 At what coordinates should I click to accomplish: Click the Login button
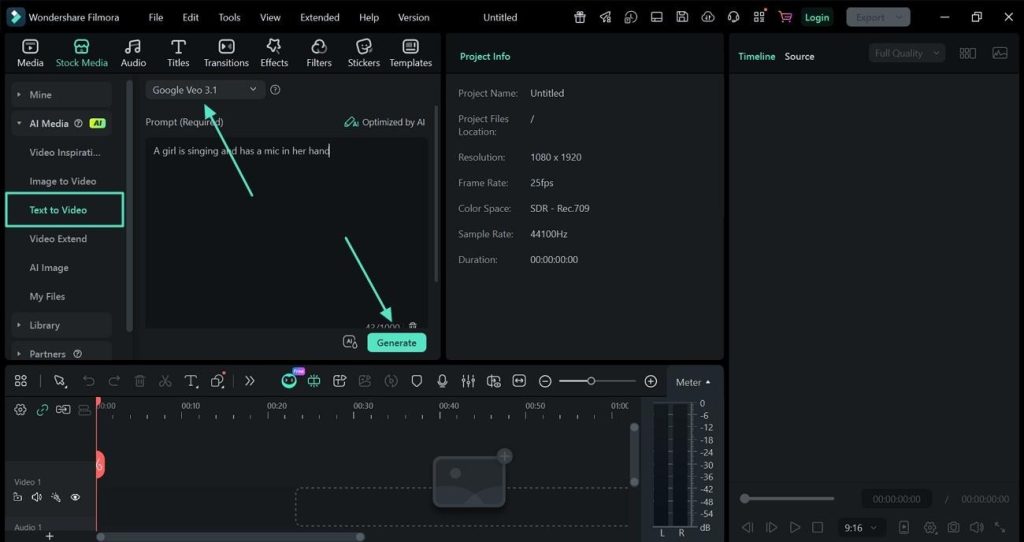(x=817, y=17)
